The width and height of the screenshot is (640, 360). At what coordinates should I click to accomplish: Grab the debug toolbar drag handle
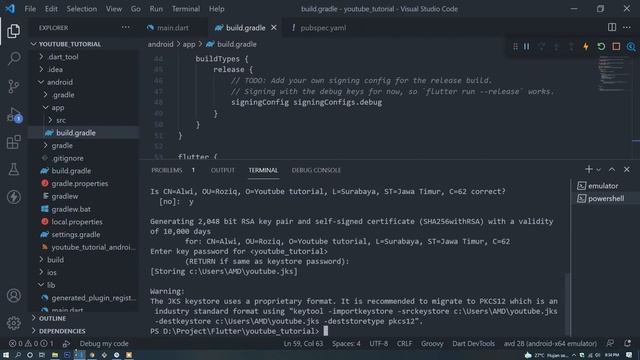515,47
